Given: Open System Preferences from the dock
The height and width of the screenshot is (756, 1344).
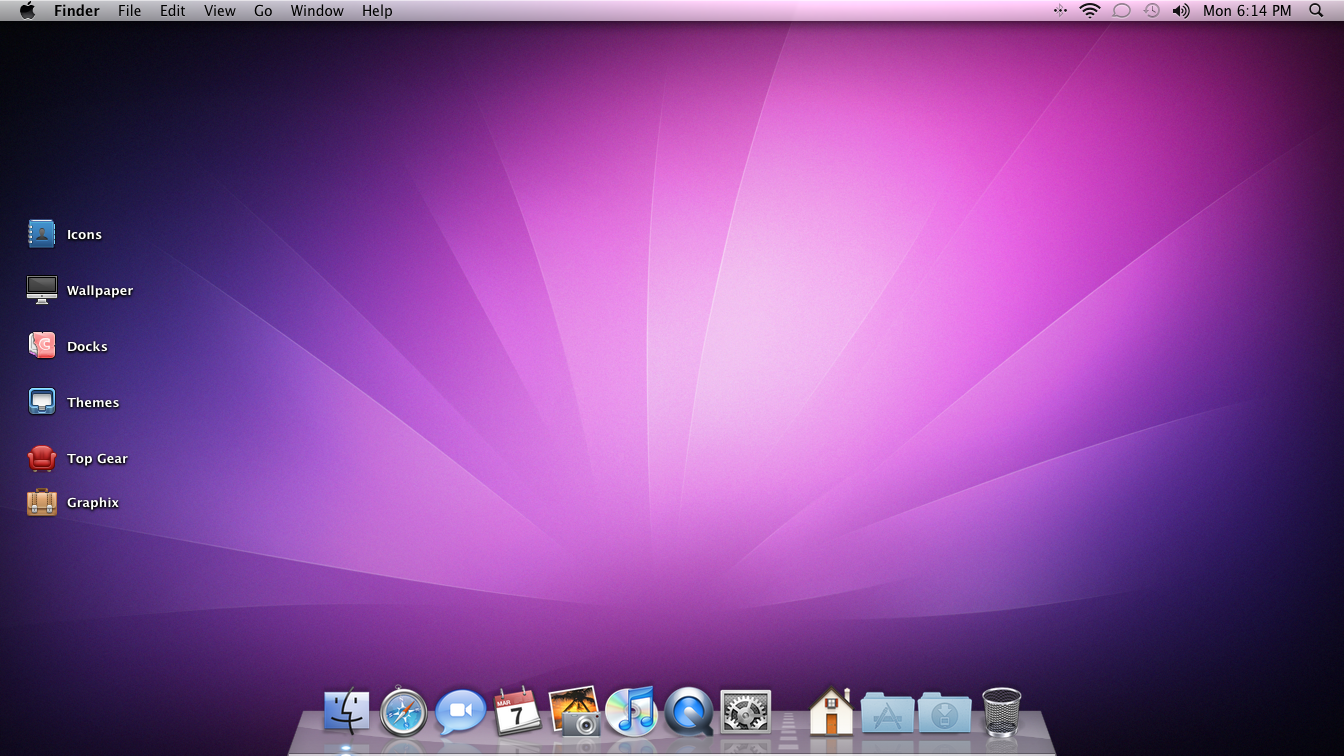Looking at the screenshot, I should pyautogui.click(x=746, y=712).
